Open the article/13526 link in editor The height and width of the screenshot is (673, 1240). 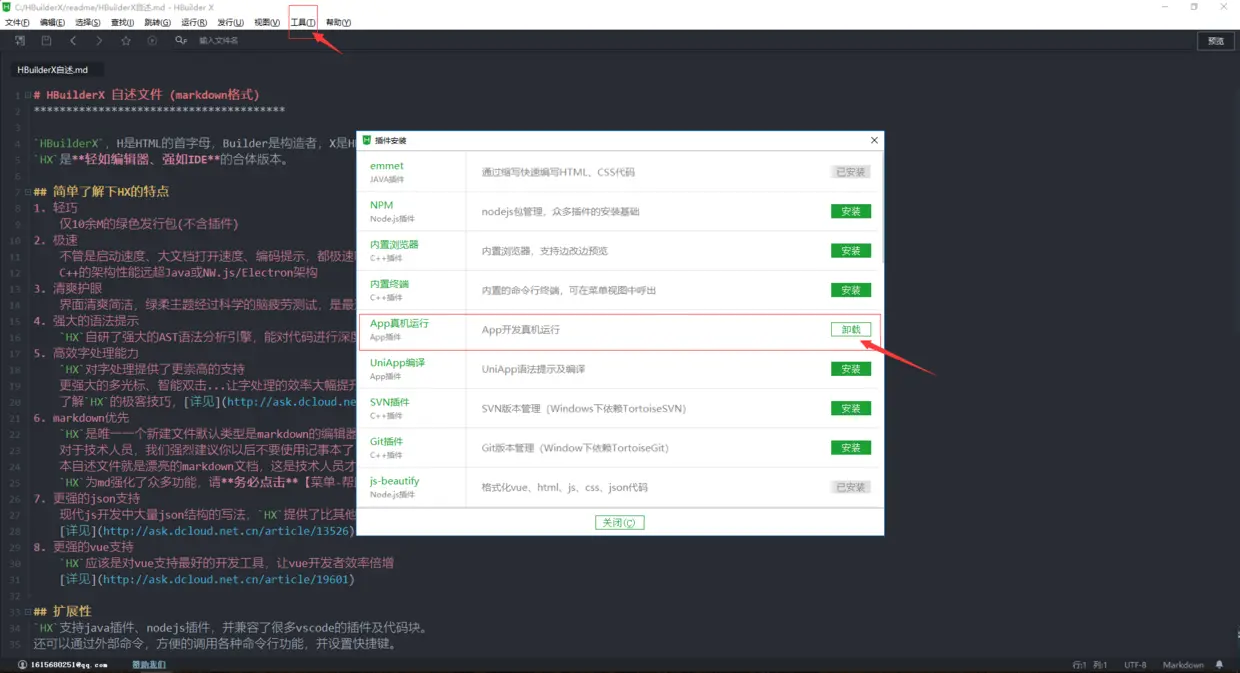pos(227,530)
